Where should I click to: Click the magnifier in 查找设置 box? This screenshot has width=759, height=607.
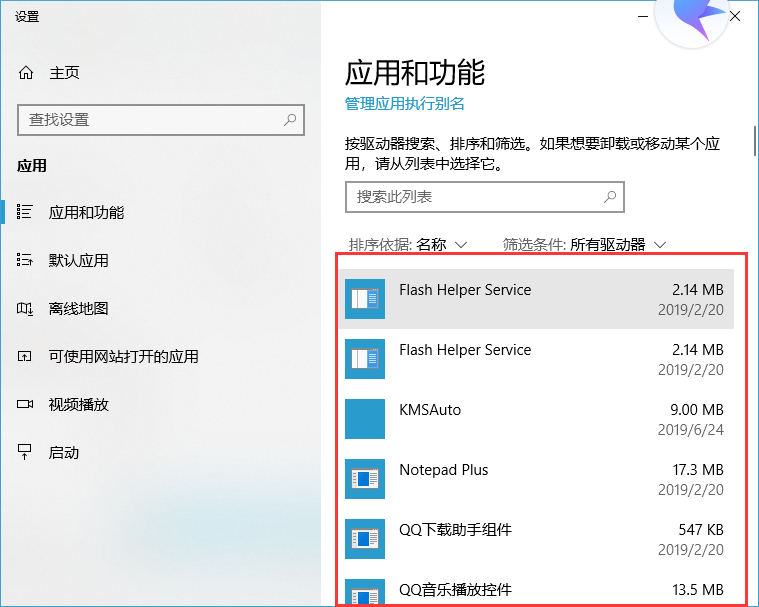290,119
